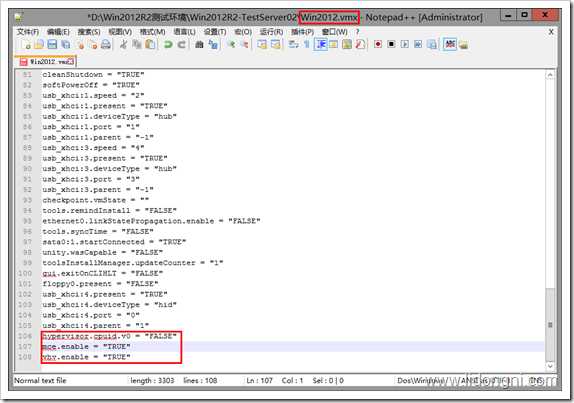Stop macro recording with black square icon

391,44
